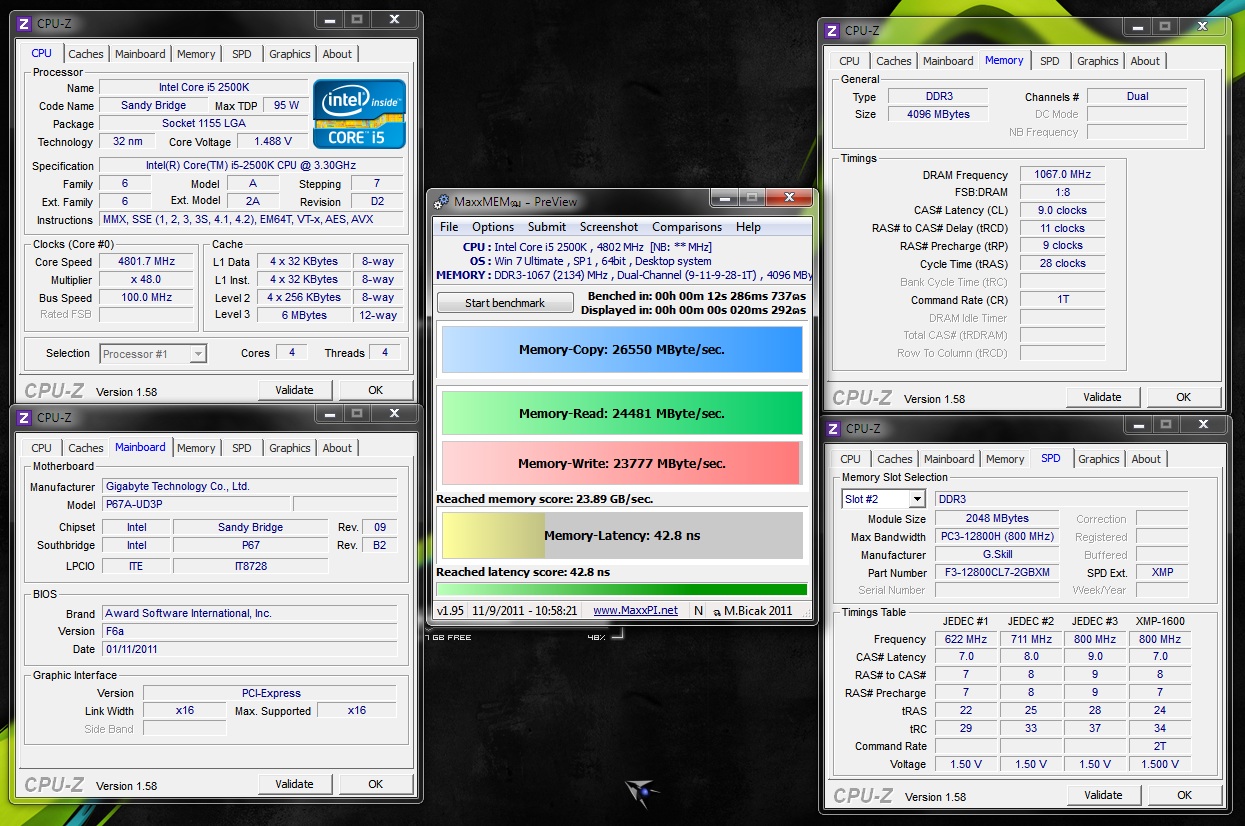The image size is (1245, 826).
Task: Click the DRAM Frequency value 1067.0 MHz
Action: pos(1063,174)
